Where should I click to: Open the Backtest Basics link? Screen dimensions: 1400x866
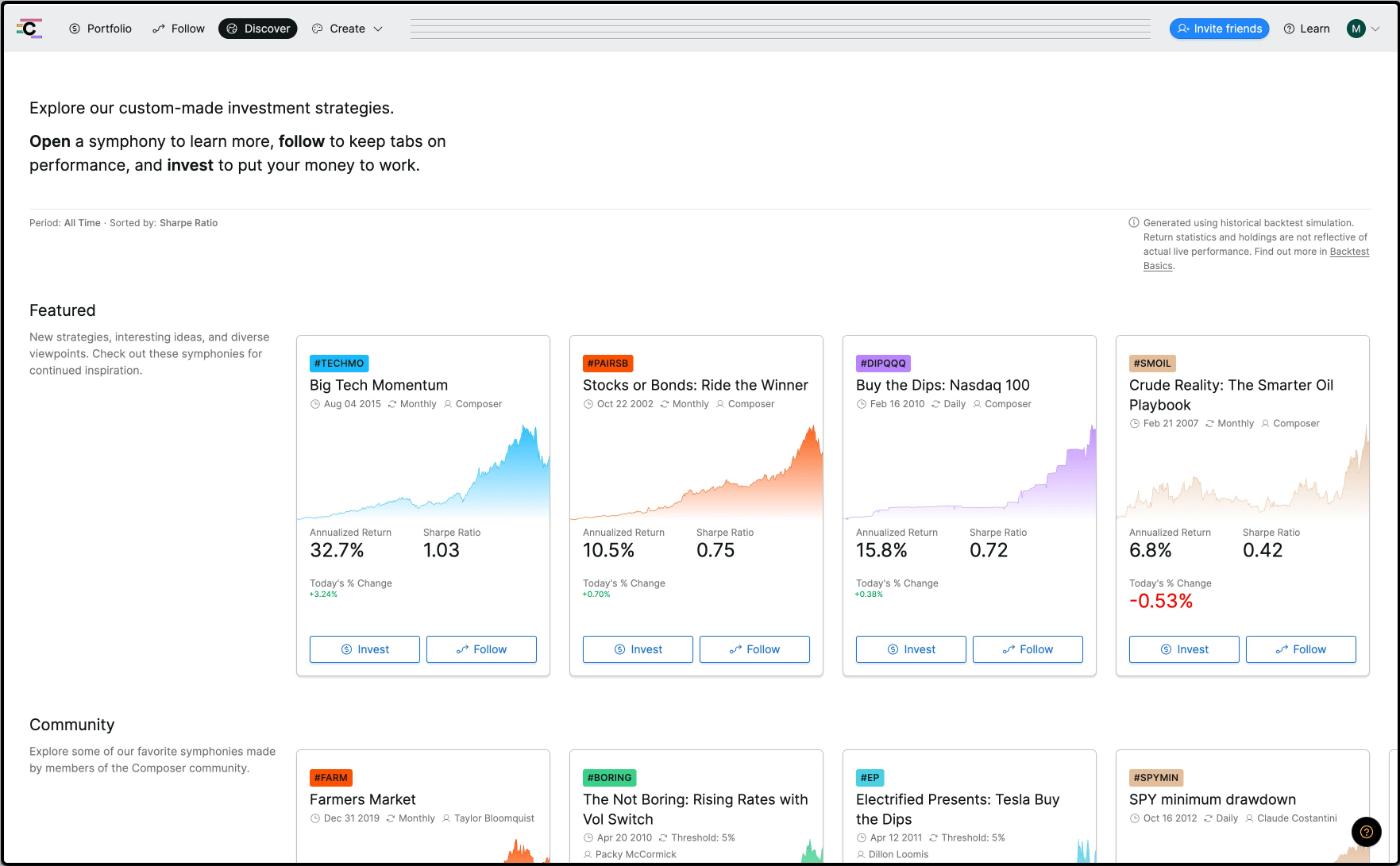[x=1256, y=259]
